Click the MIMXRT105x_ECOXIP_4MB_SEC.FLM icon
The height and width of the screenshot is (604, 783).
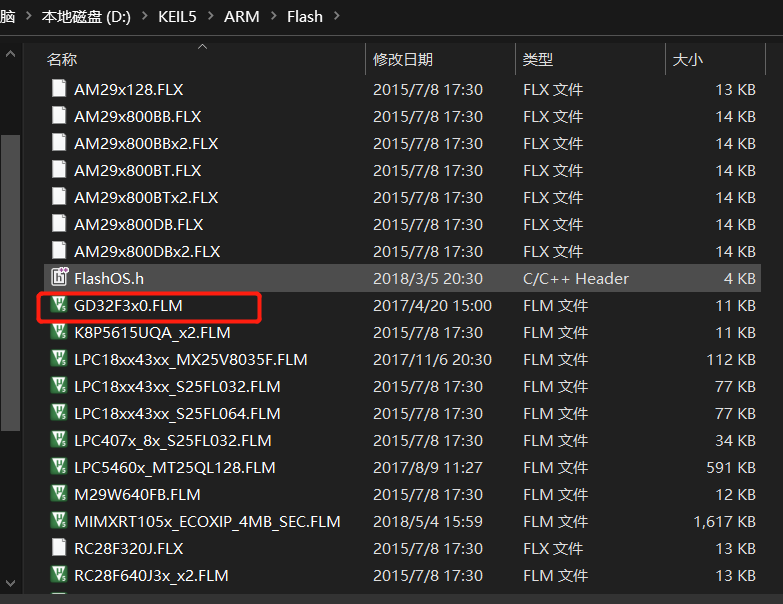(x=59, y=520)
